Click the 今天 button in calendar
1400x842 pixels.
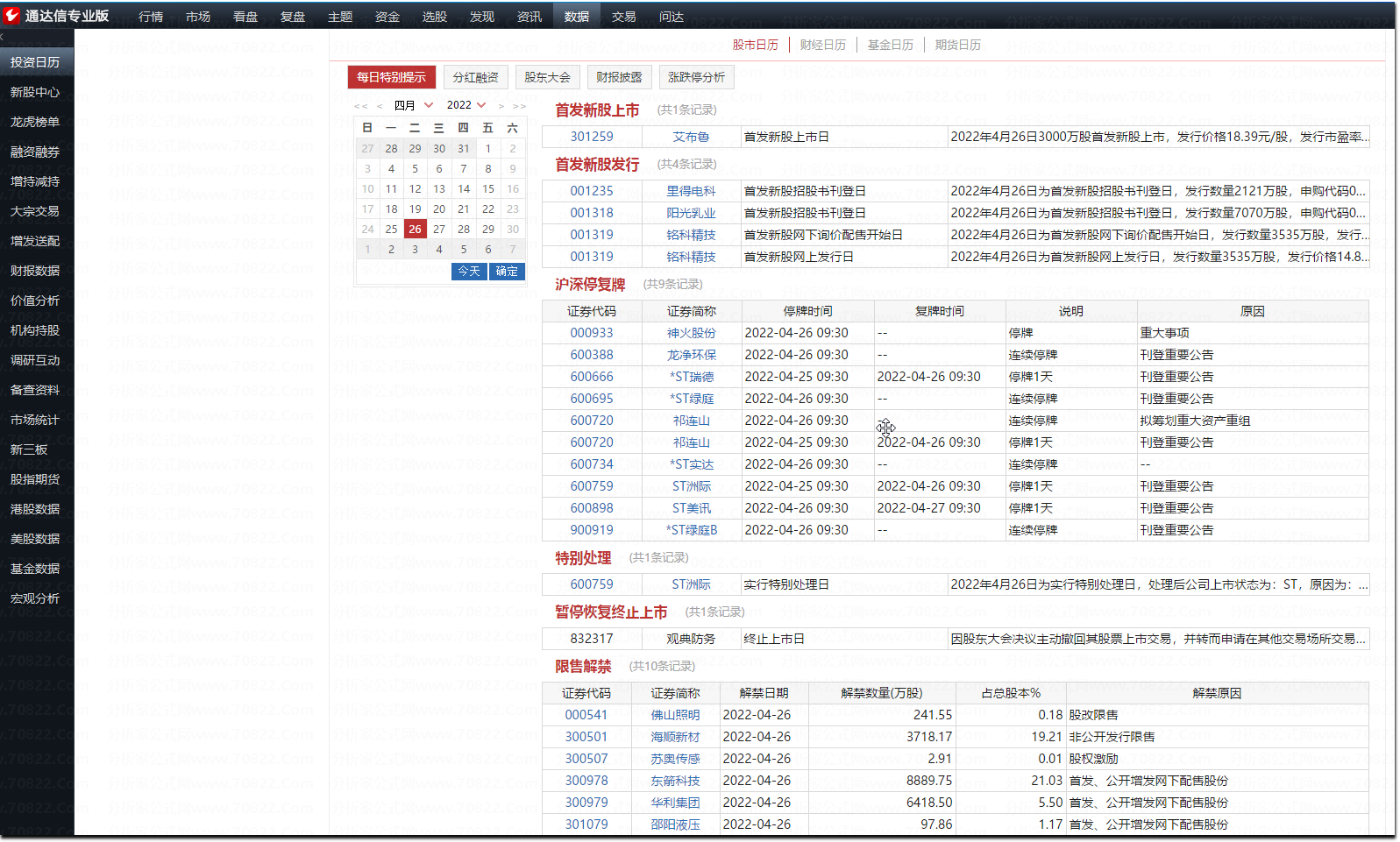tap(470, 272)
